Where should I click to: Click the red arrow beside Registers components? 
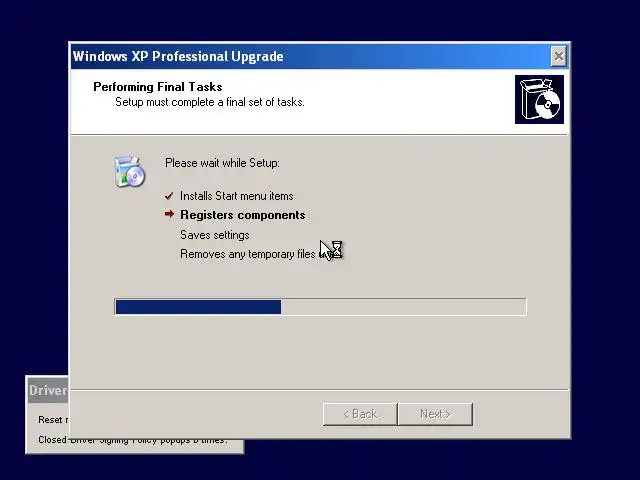point(169,214)
